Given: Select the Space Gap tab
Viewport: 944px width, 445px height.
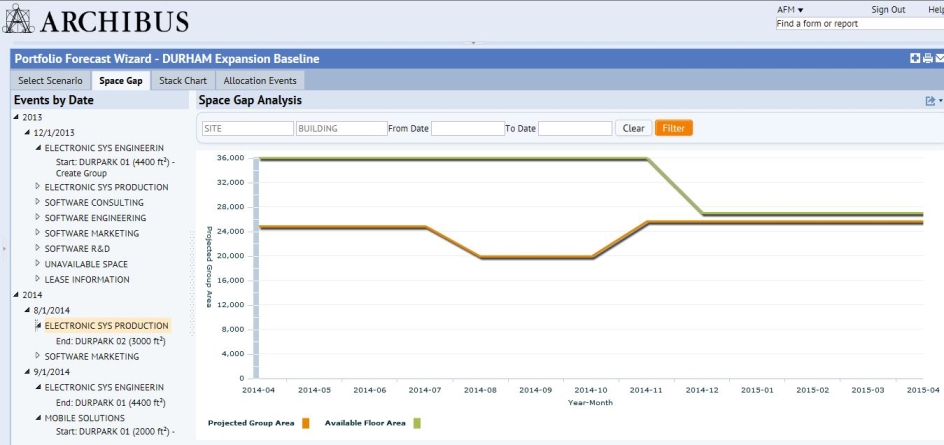Looking at the screenshot, I should (120, 81).
